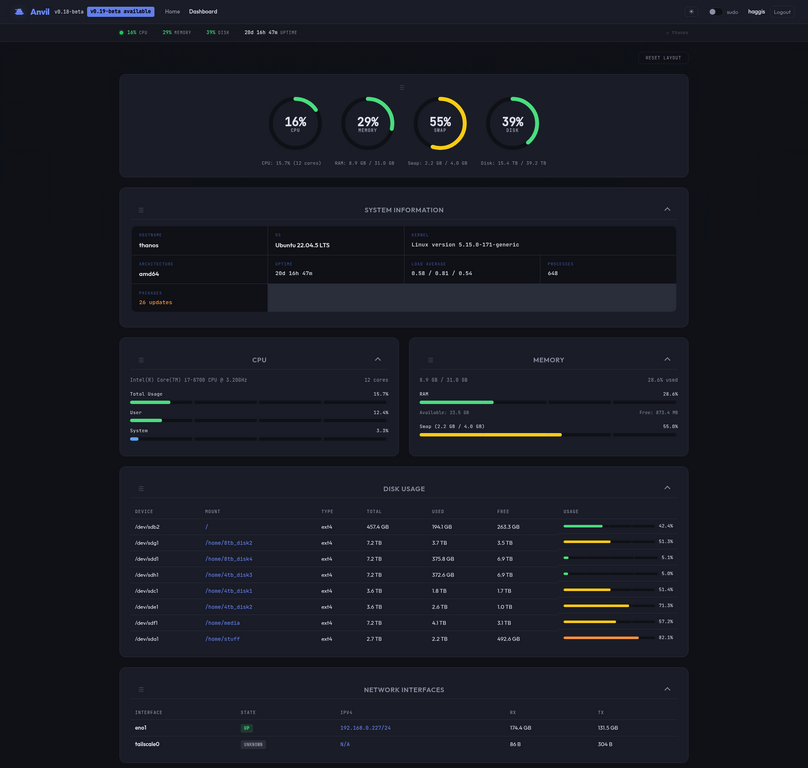Image resolution: width=808 pixels, height=768 pixels.
Task: Click the 26 updates packages text
Action: coord(156,303)
